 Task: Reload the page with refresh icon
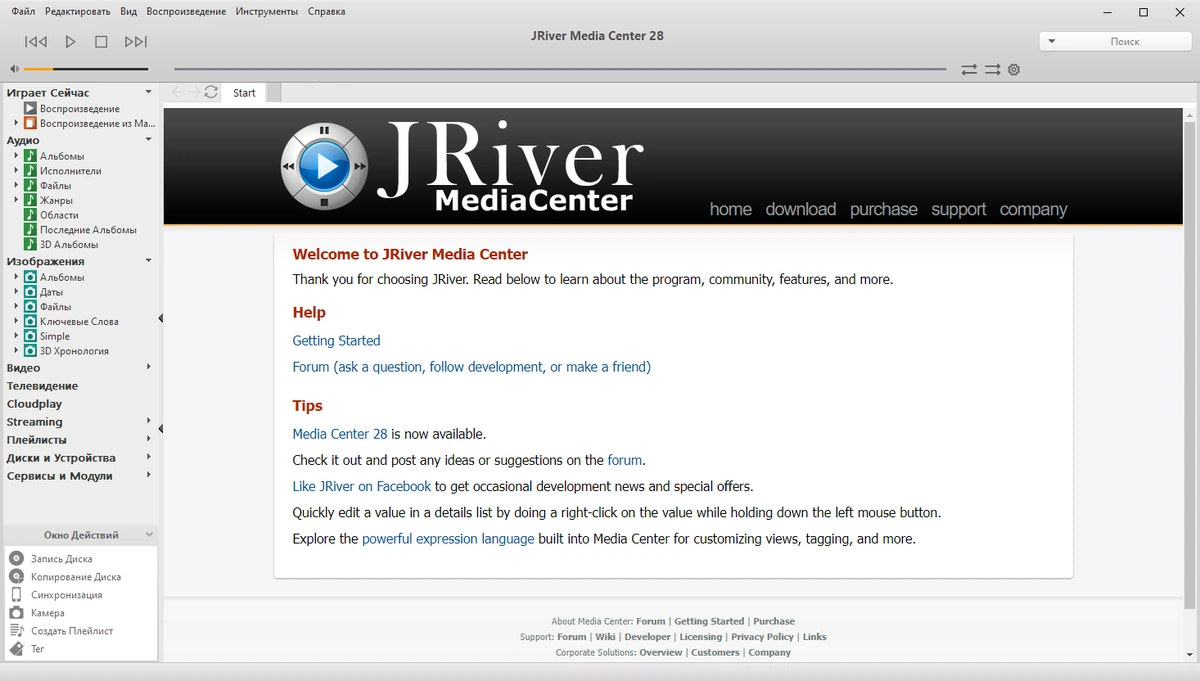pyautogui.click(x=211, y=92)
